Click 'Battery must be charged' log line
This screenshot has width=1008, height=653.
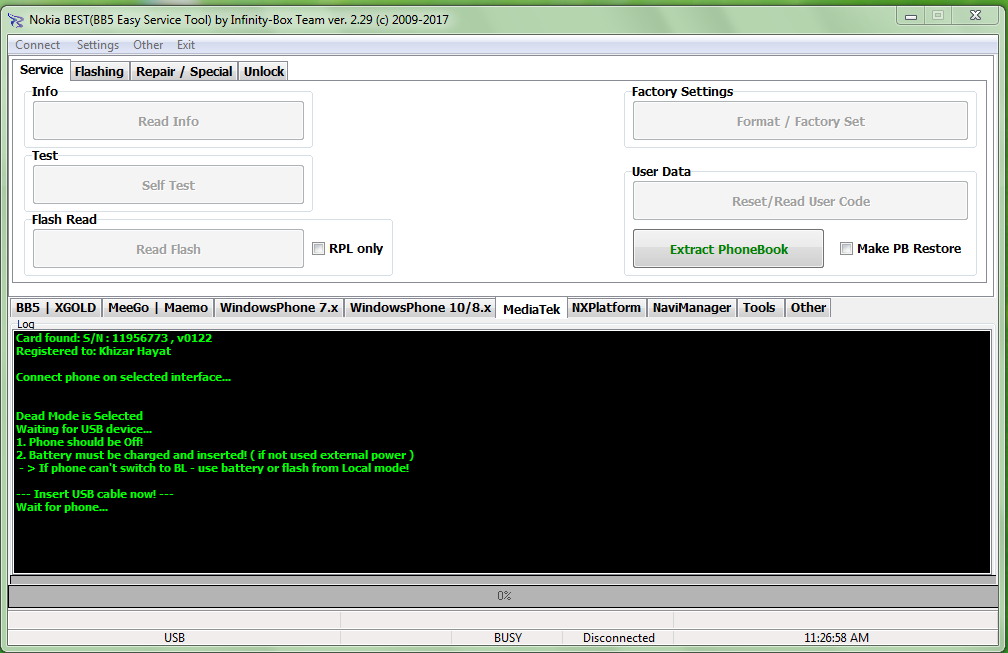click(x=215, y=455)
